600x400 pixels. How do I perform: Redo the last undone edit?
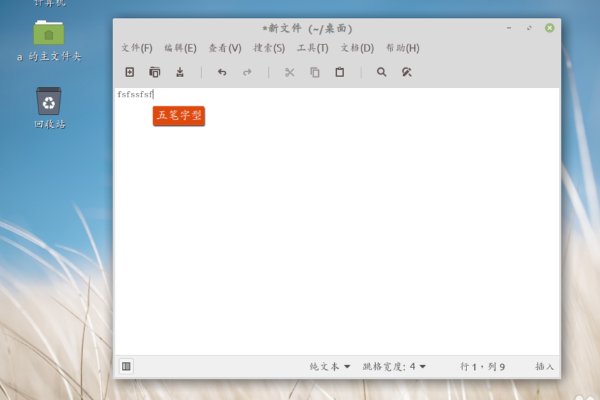247,72
